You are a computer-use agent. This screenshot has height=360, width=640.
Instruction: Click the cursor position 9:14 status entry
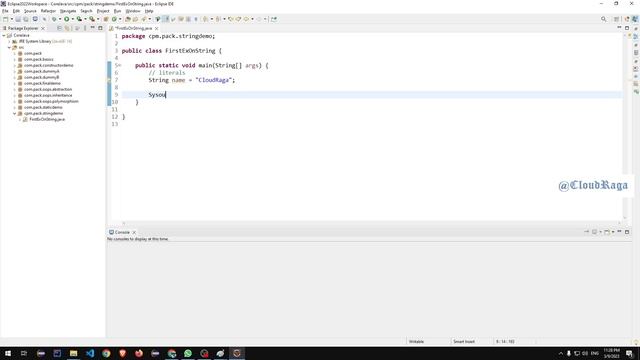[x=505, y=341]
